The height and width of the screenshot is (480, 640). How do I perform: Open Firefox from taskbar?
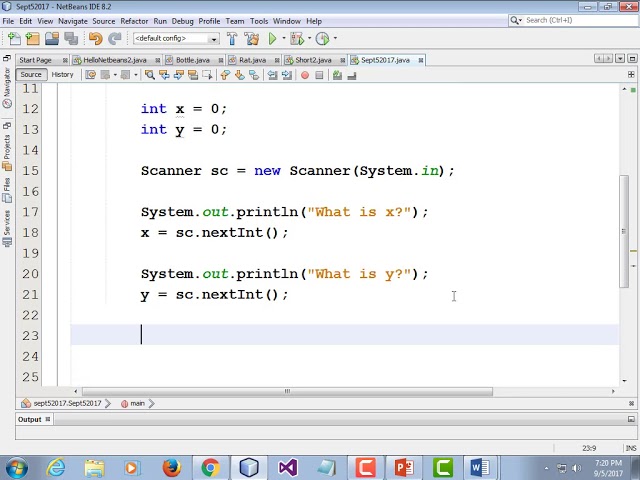[171, 468]
